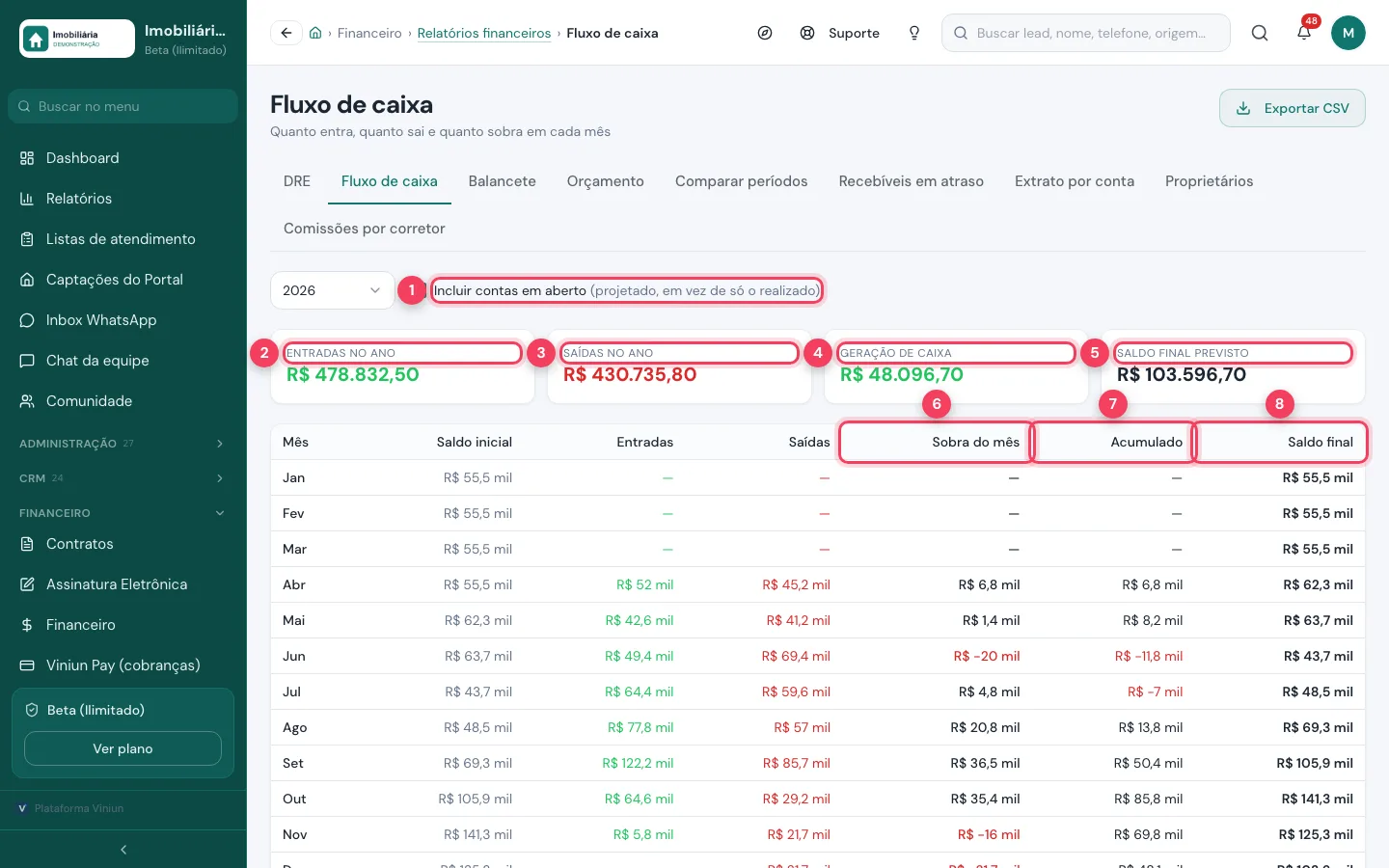Viewport: 1389px width, 868px height.
Task: Open Listas de atendimento in sidebar
Action: [x=123, y=239]
